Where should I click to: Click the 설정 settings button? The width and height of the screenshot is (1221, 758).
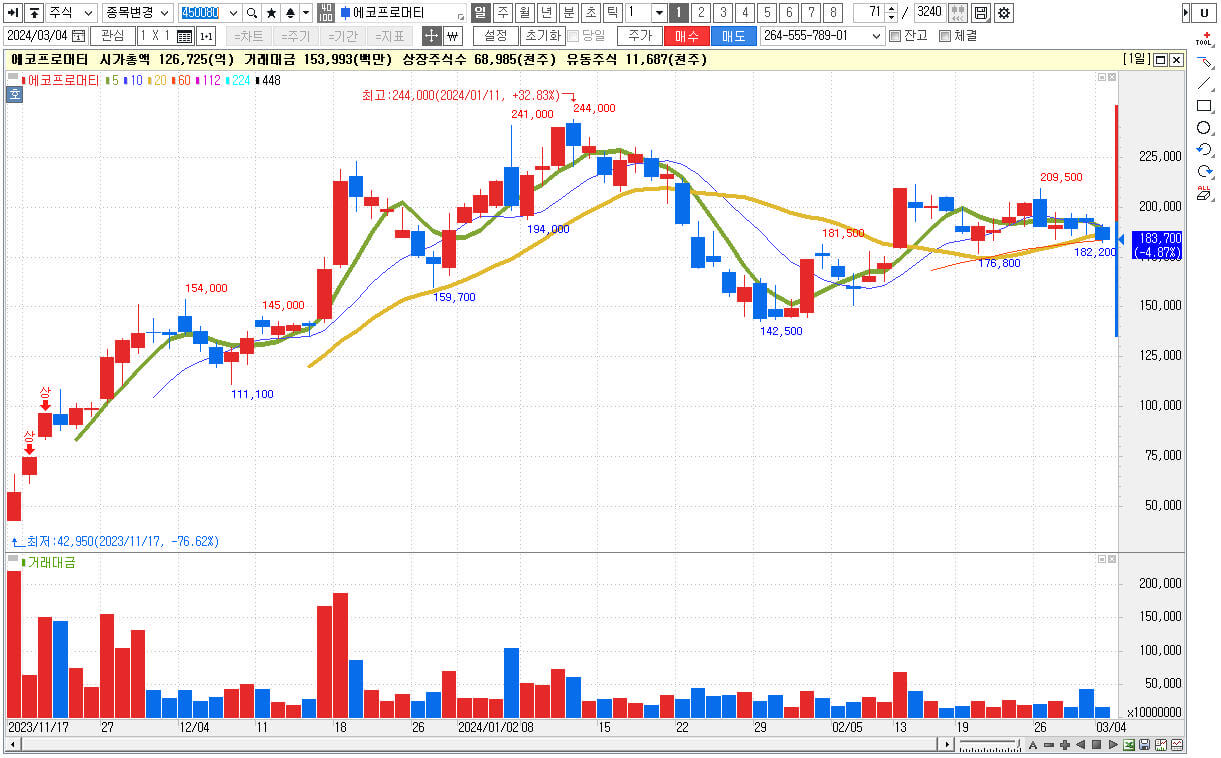(496, 36)
